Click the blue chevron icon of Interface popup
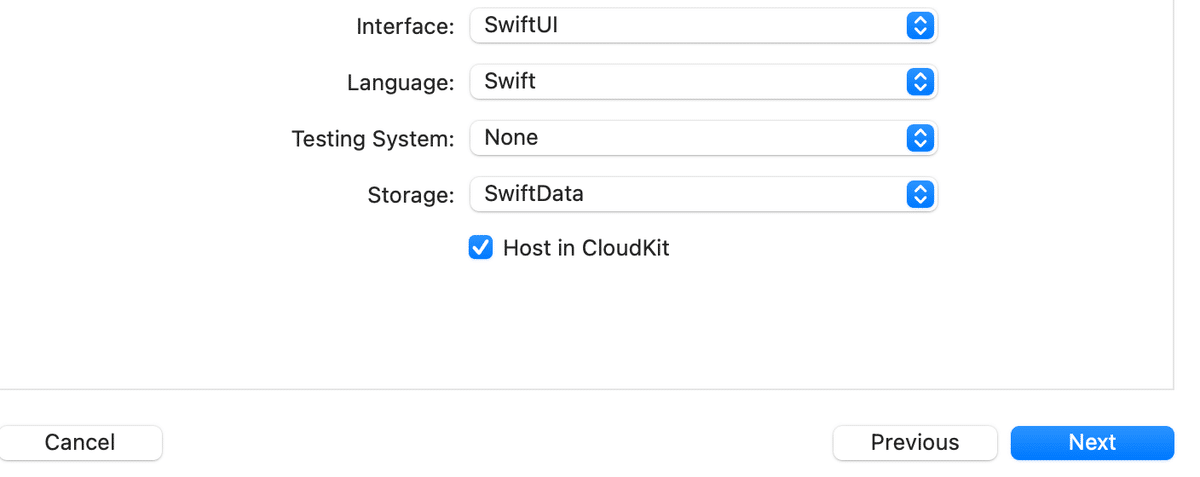 [x=920, y=26]
